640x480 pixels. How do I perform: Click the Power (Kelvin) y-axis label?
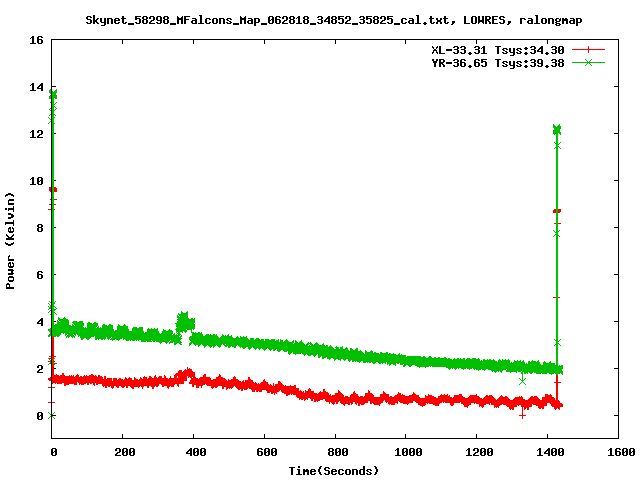[x=10, y=241]
